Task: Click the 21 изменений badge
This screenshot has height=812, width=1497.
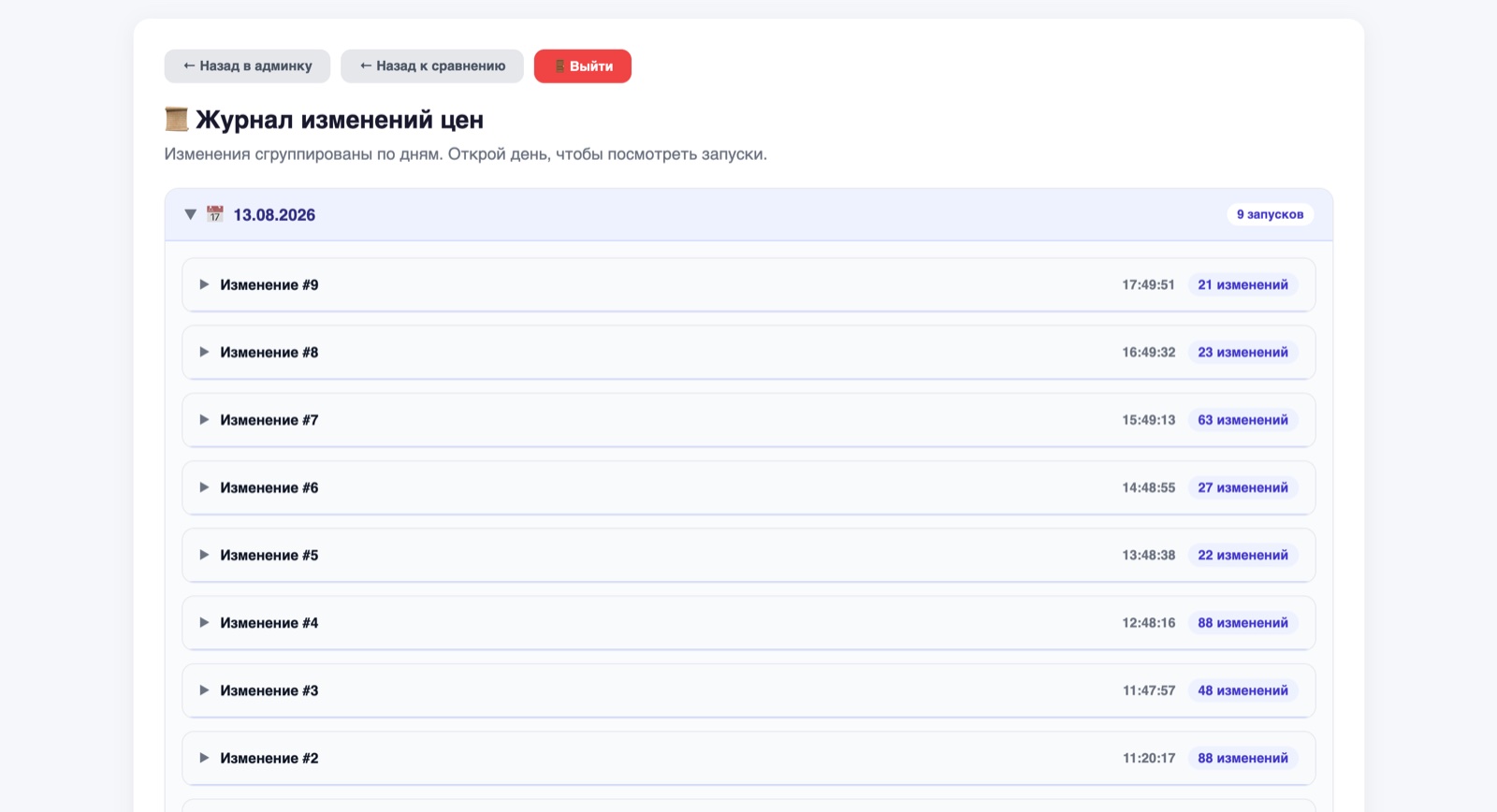Action: pyautogui.click(x=1243, y=284)
